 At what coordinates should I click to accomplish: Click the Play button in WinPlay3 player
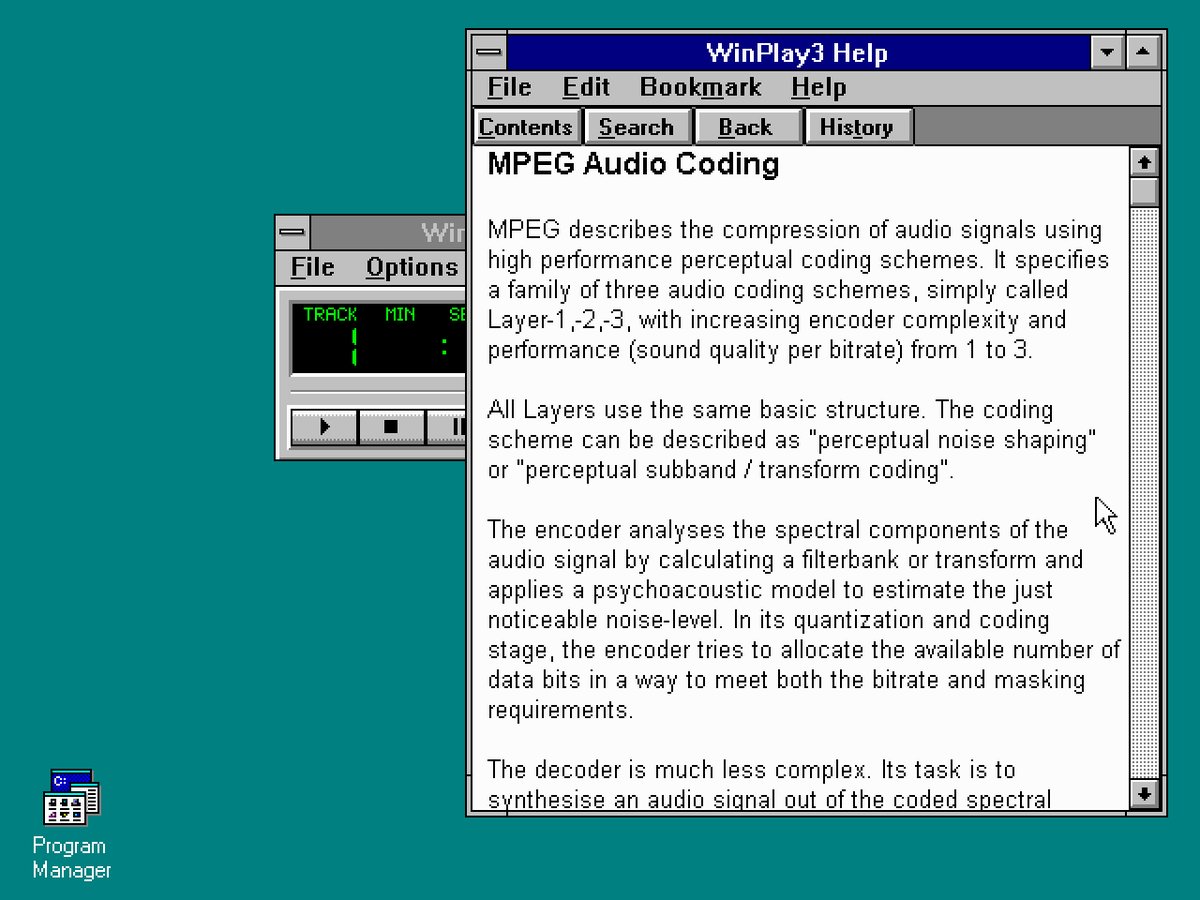tap(324, 427)
